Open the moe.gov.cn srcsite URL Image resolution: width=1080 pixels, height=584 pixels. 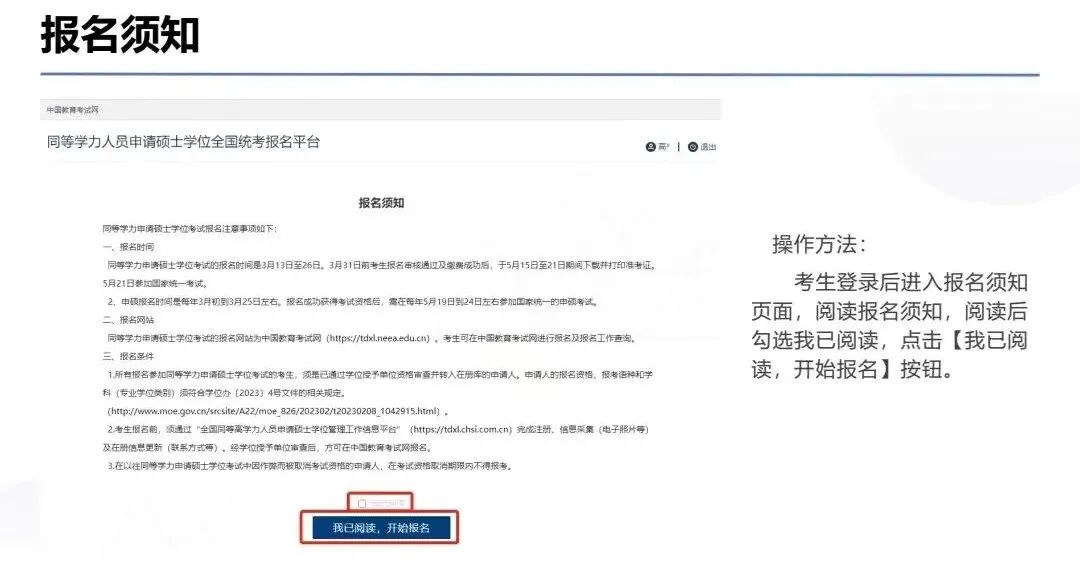click(274, 411)
